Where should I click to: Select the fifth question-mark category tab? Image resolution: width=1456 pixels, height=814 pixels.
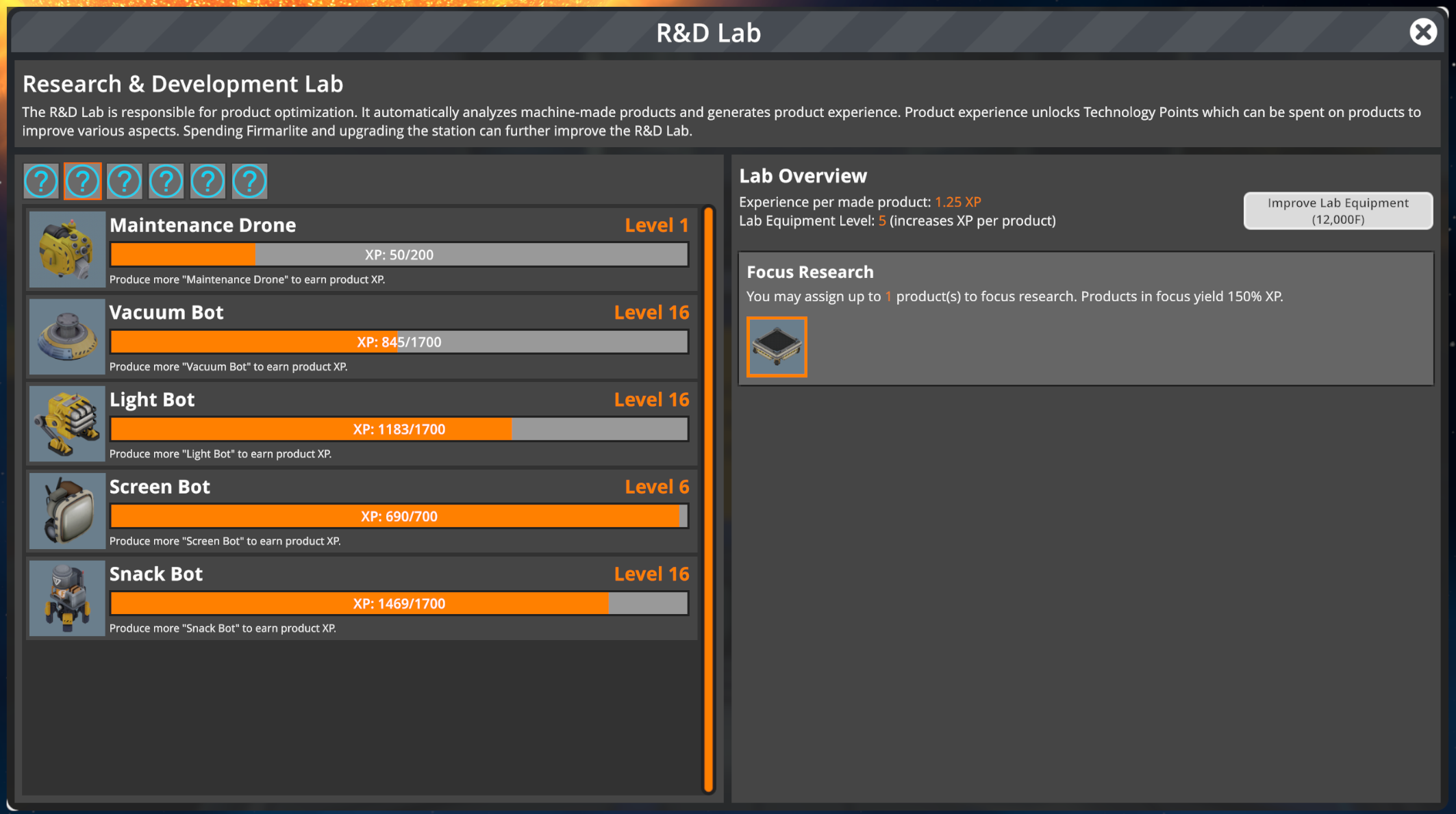pos(208,181)
